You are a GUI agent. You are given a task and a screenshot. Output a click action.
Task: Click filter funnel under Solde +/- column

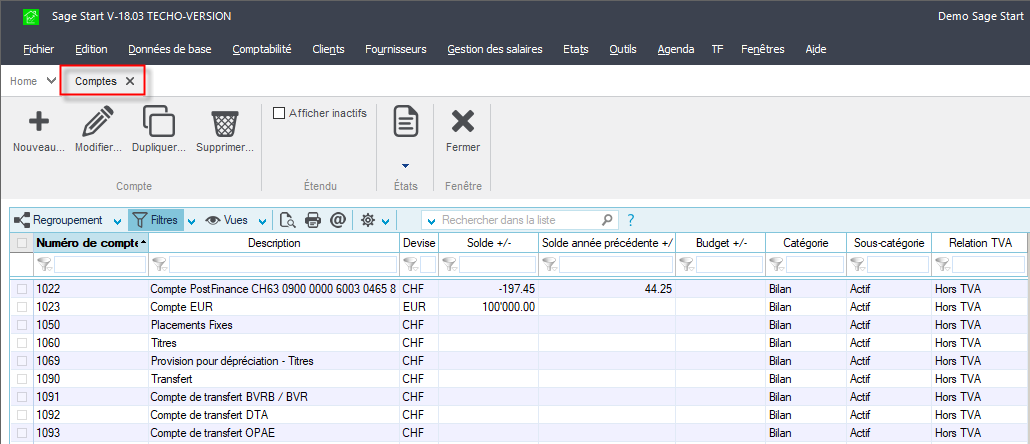point(450,265)
